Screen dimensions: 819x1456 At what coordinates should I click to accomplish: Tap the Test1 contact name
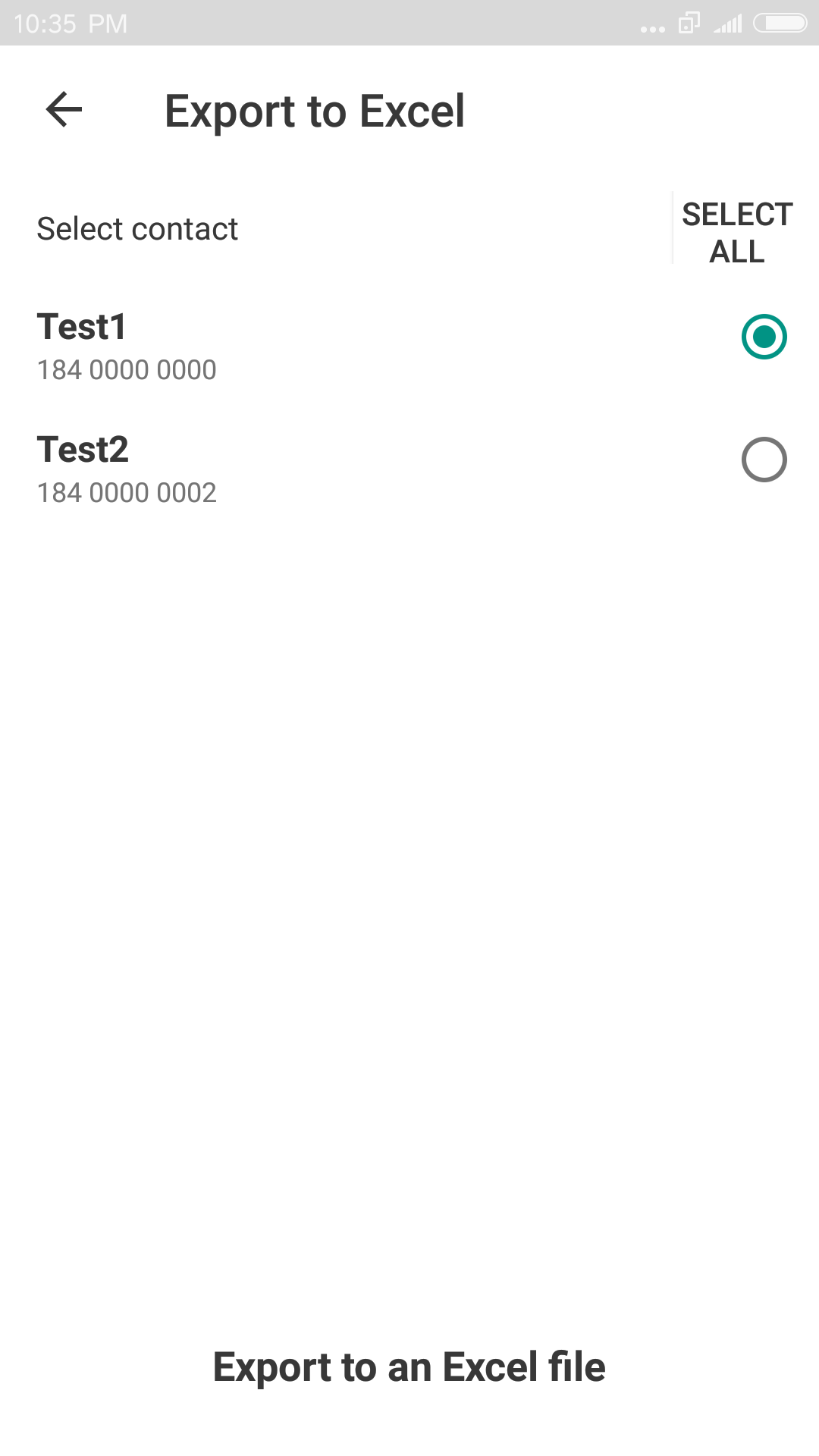[82, 327]
